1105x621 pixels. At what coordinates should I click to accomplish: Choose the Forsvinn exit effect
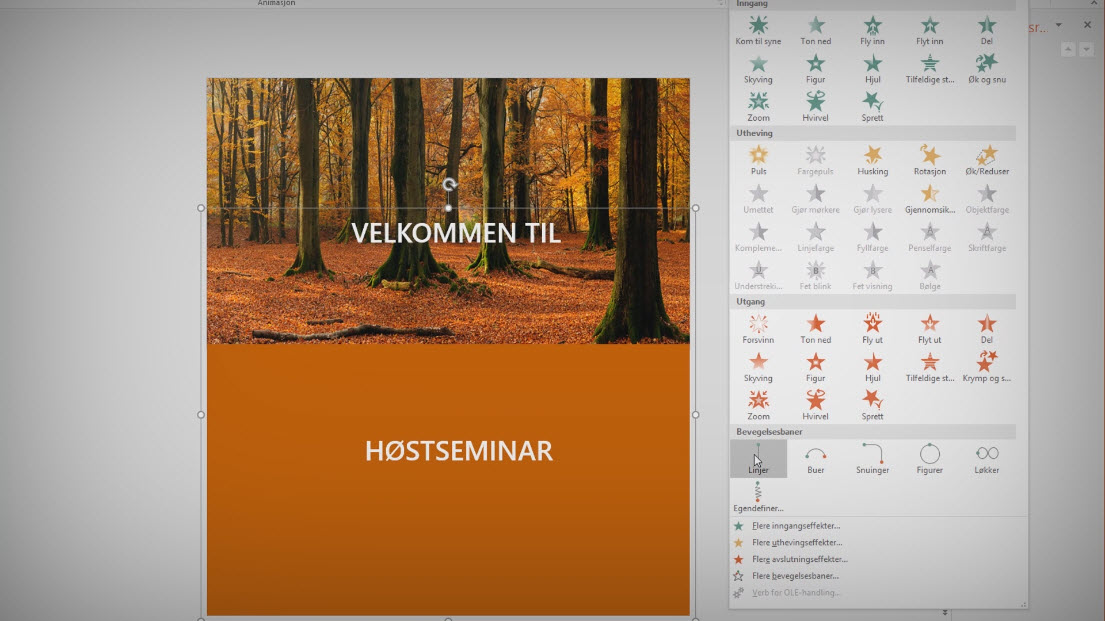click(x=758, y=329)
